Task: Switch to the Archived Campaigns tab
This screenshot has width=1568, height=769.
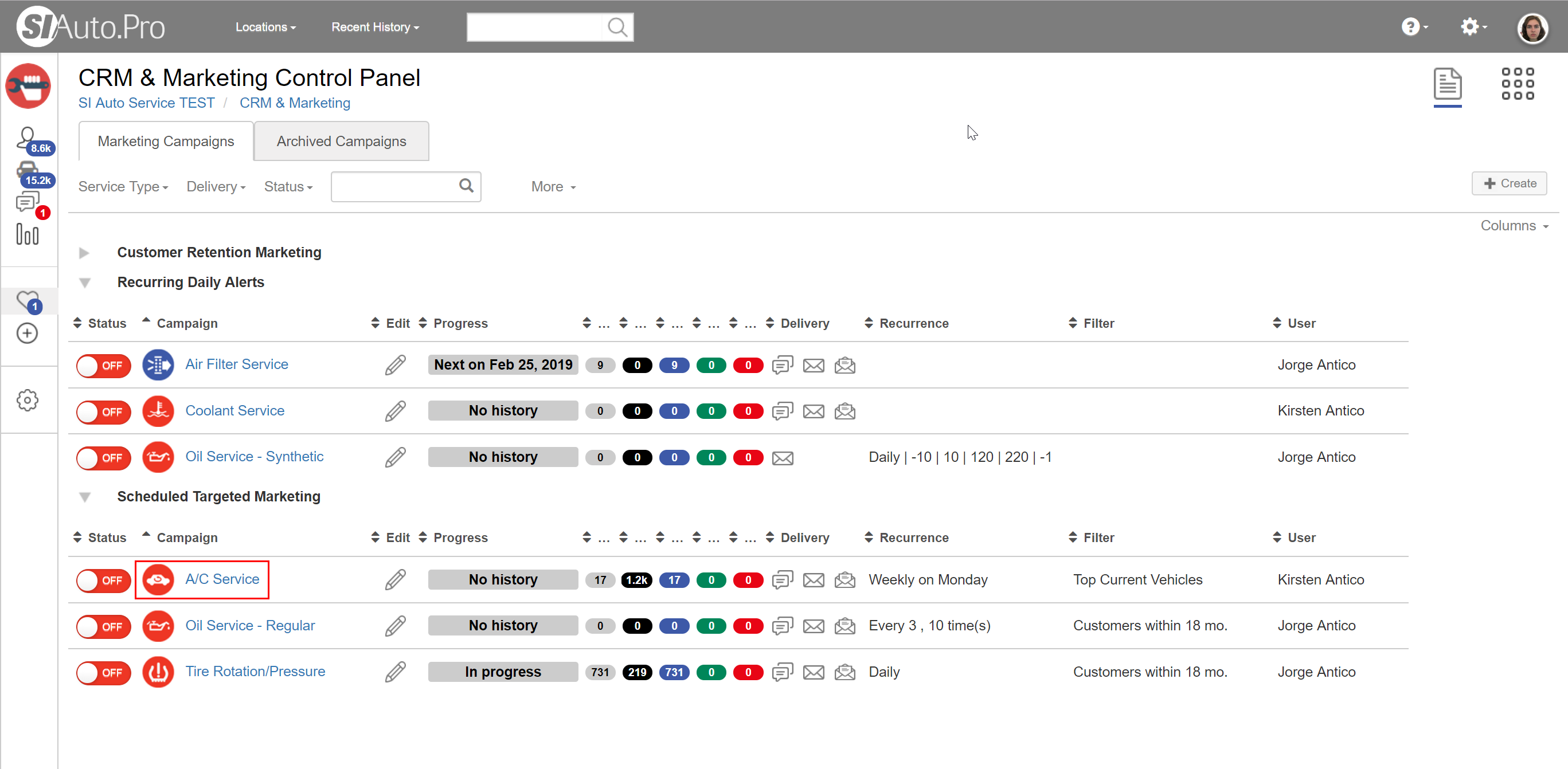Action: [341, 141]
